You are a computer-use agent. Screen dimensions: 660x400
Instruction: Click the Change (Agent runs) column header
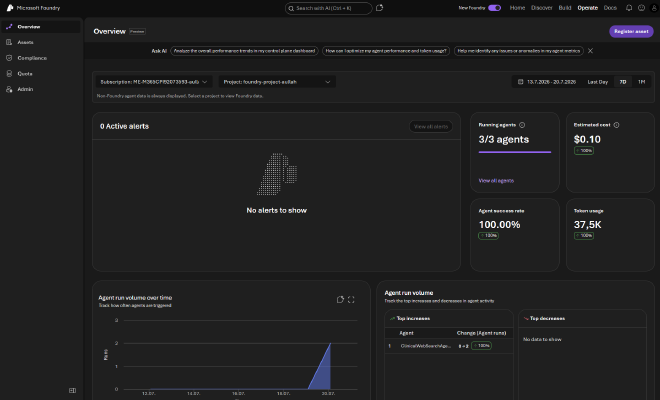(481, 333)
